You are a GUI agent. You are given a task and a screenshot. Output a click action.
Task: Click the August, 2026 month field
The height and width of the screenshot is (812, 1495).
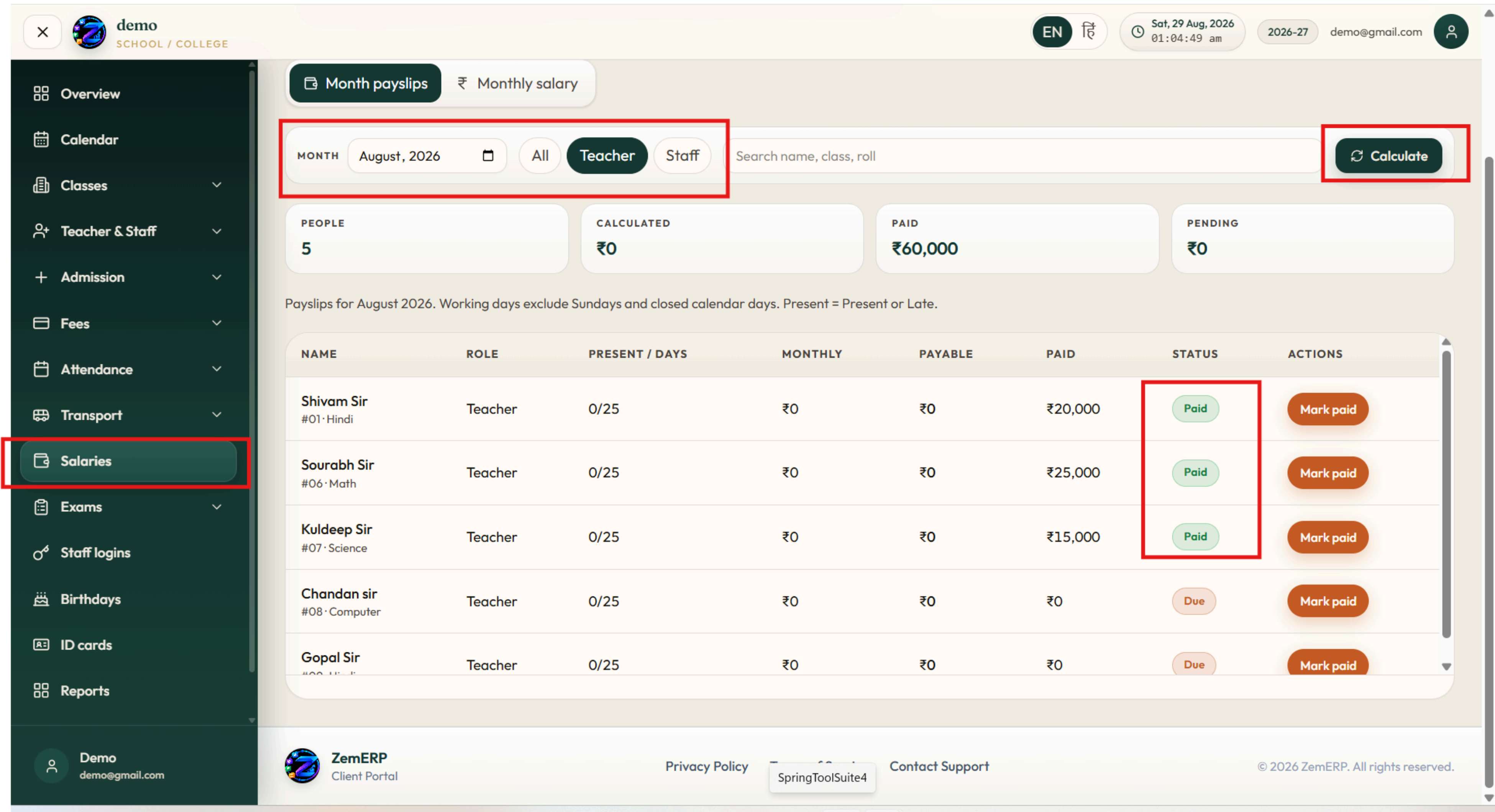point(427,156)
